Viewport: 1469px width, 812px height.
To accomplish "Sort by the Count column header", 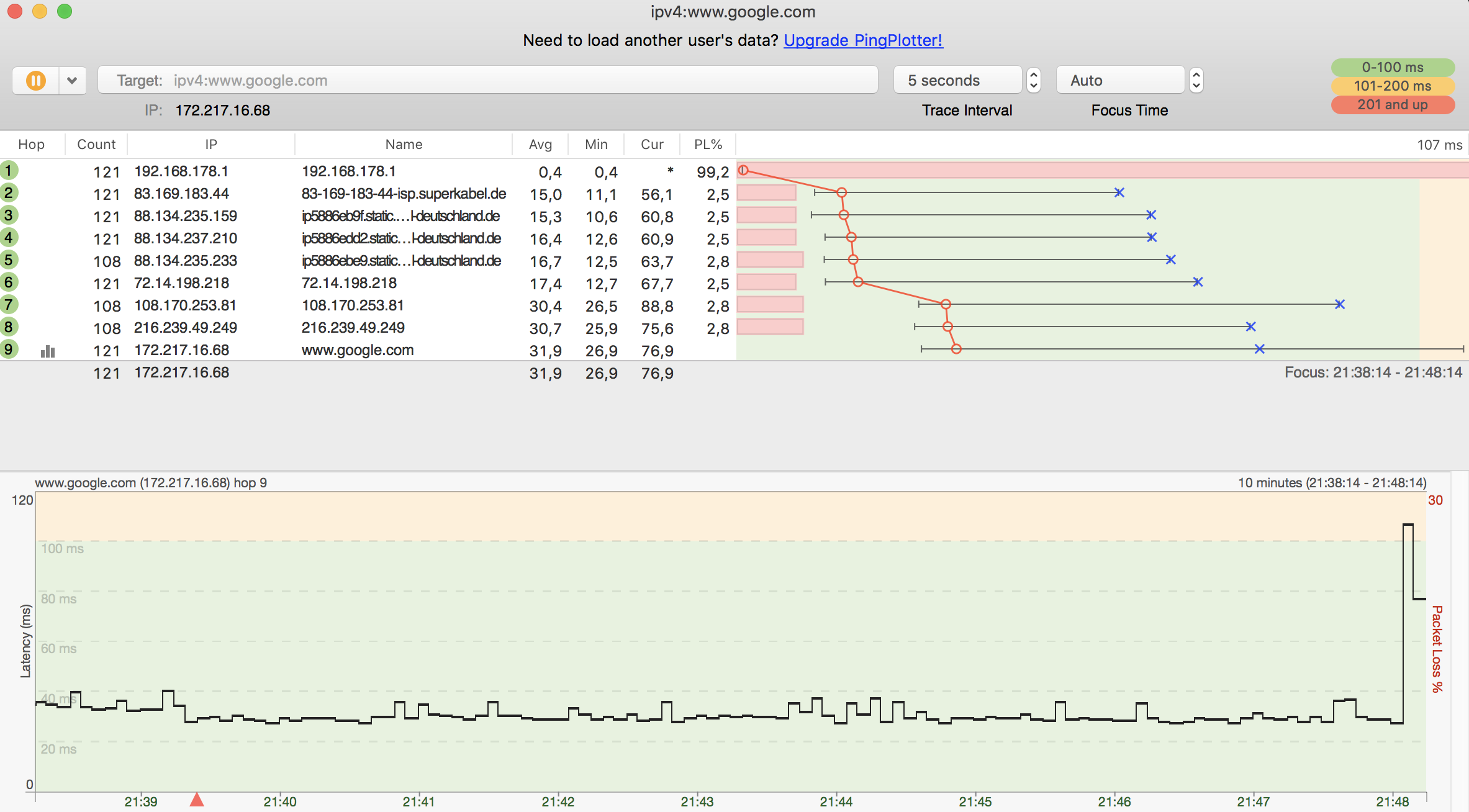I will 96,144.
